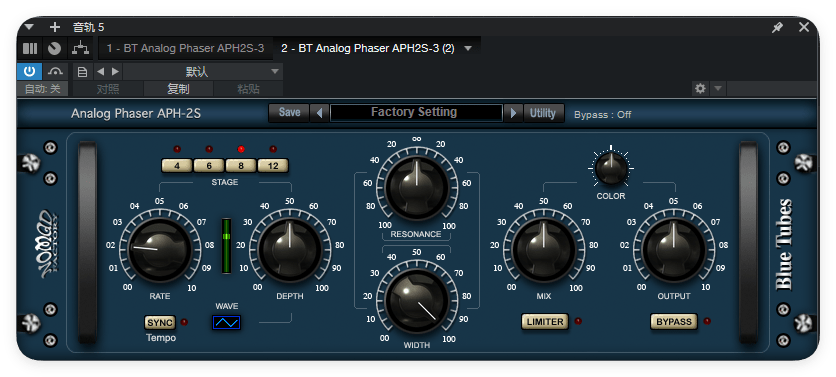Go to next Factory Setting preset arrow
The height and width of the screenshot is (377, 836).
(513, 113)
